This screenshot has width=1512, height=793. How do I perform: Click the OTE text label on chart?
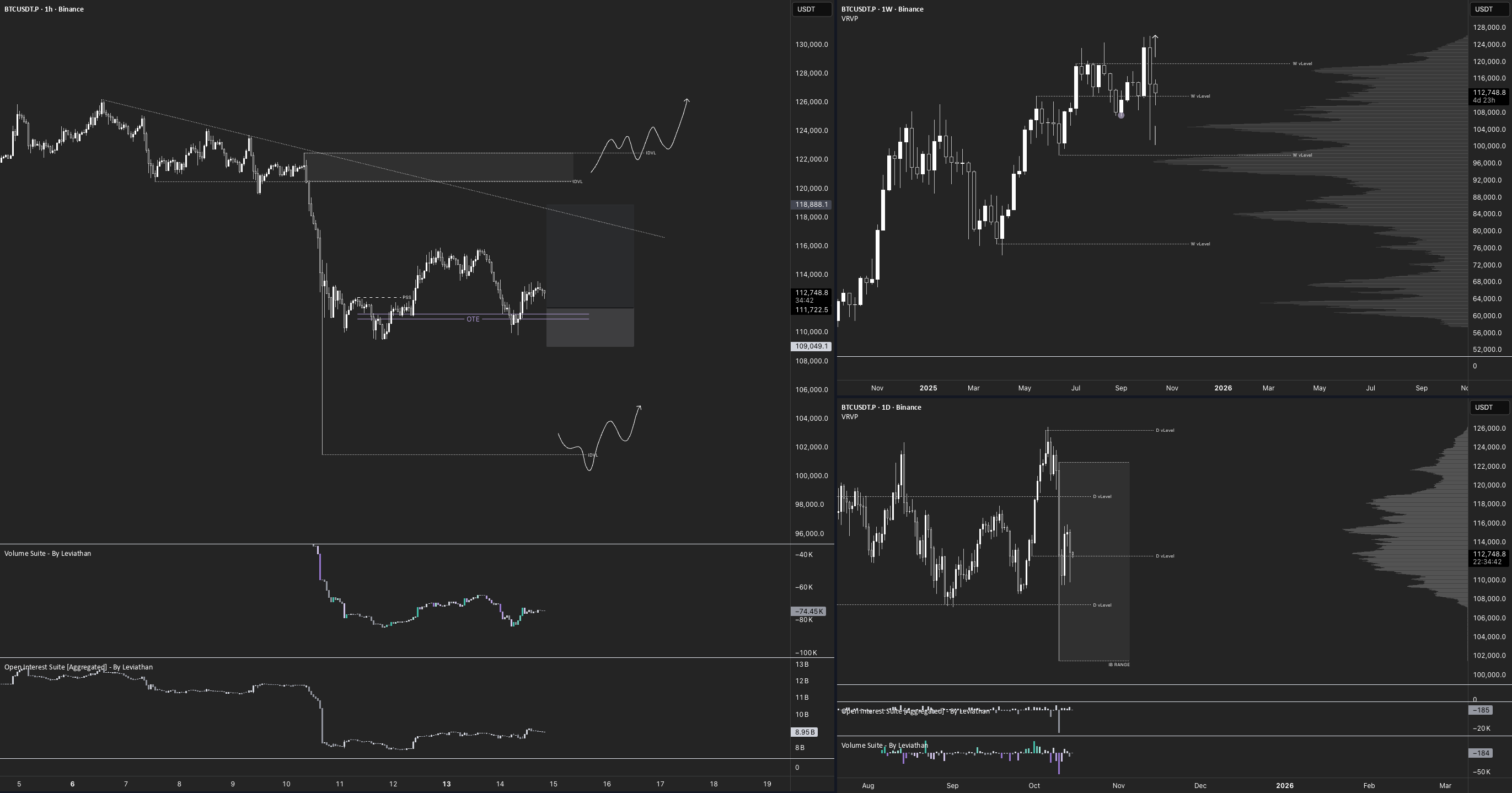(x=473, y=319)
